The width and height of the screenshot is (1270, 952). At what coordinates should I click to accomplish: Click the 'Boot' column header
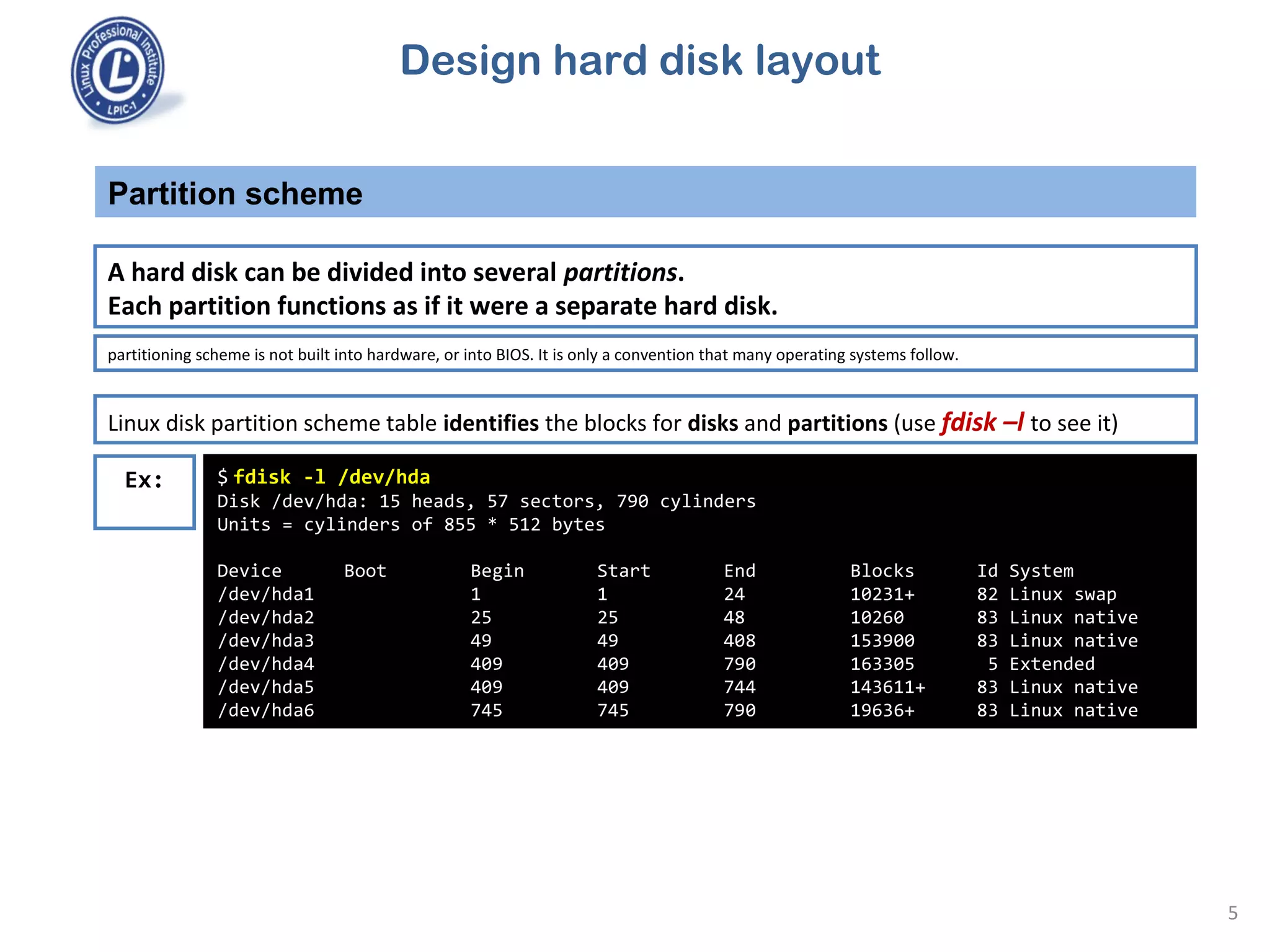[x=365, y=571]
